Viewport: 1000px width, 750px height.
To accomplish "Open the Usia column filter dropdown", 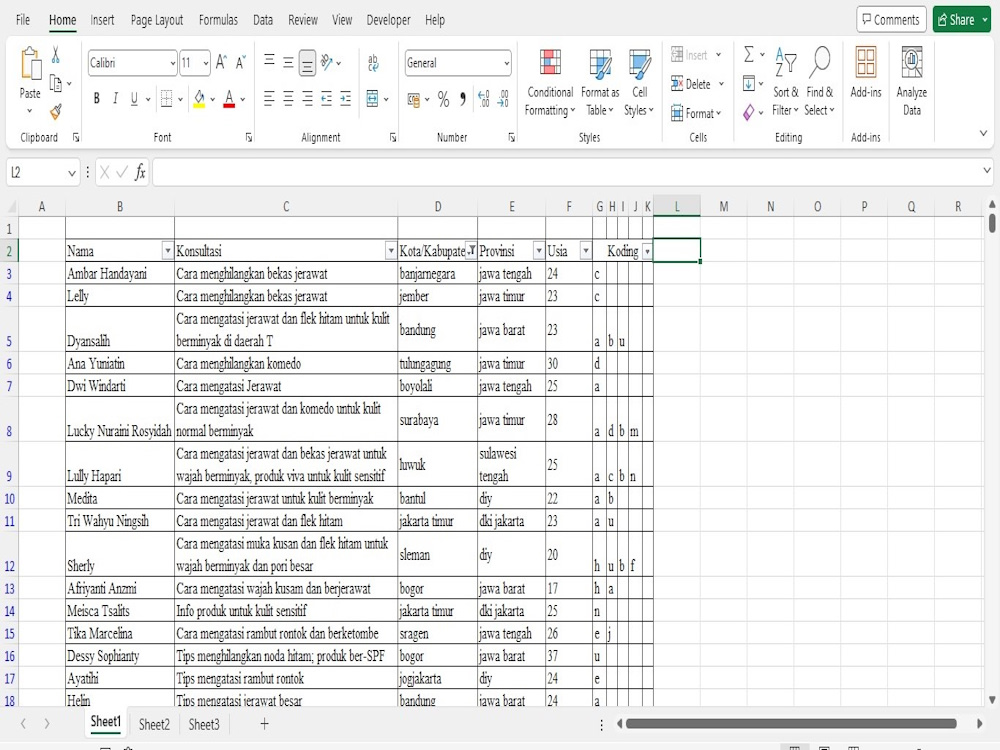I will click(585, 251).
